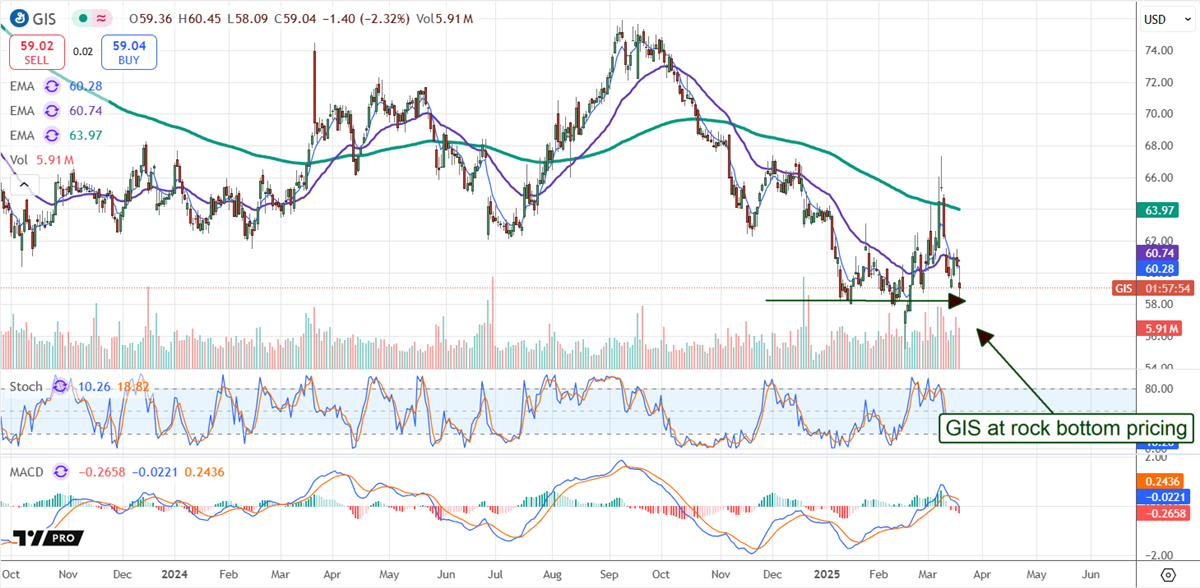Select the MACD indicator label
This screenshot has height=588, width=1200.
coord(29,470)
